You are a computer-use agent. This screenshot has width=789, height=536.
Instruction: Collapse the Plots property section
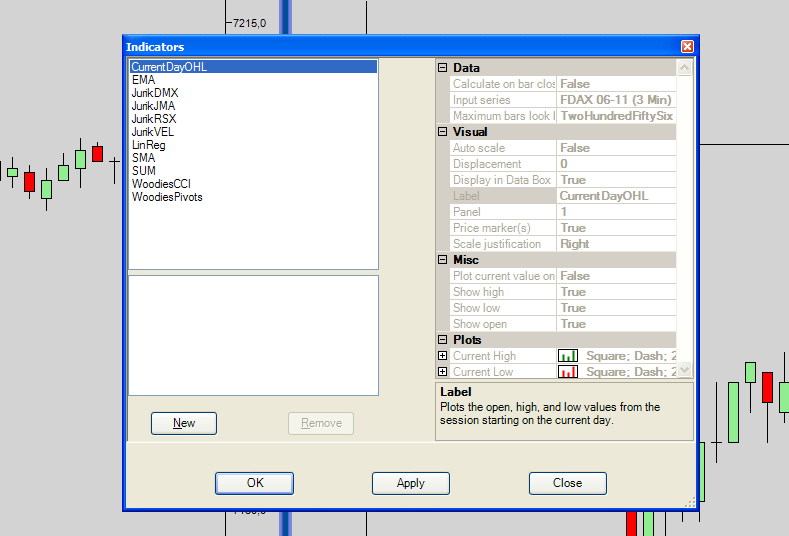[x=442, y=340]
